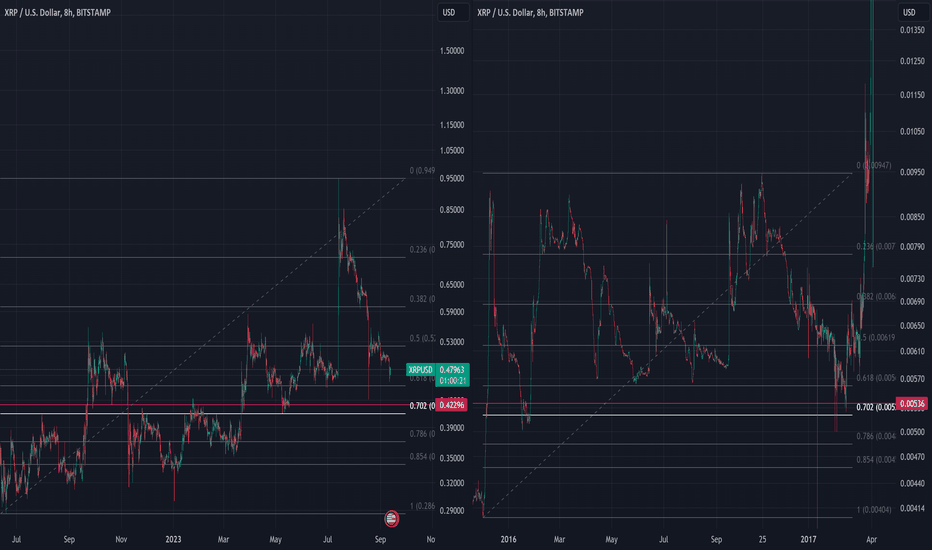The image size is (932, 550).
Task: Click the 0.85000 price scale label
Action: [452, 210]
